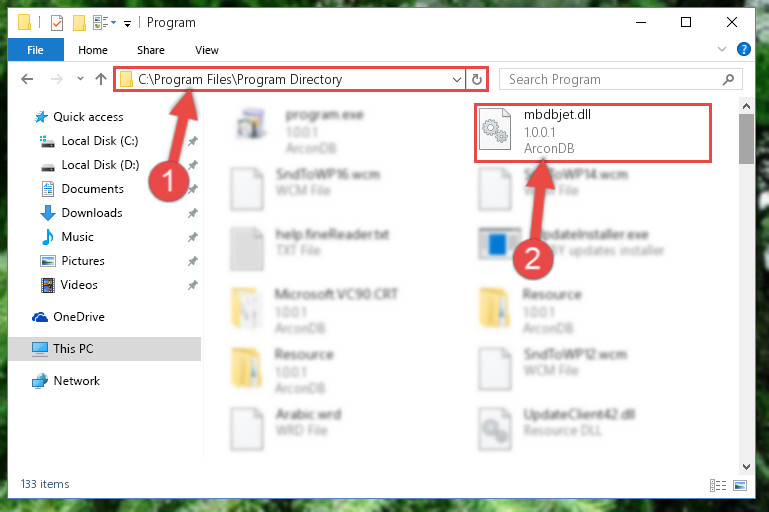Image resolution: width=769 pixels, height=512 pixels.
Task: Unpin Downloads from Quick access
Action: pos(192,213)
